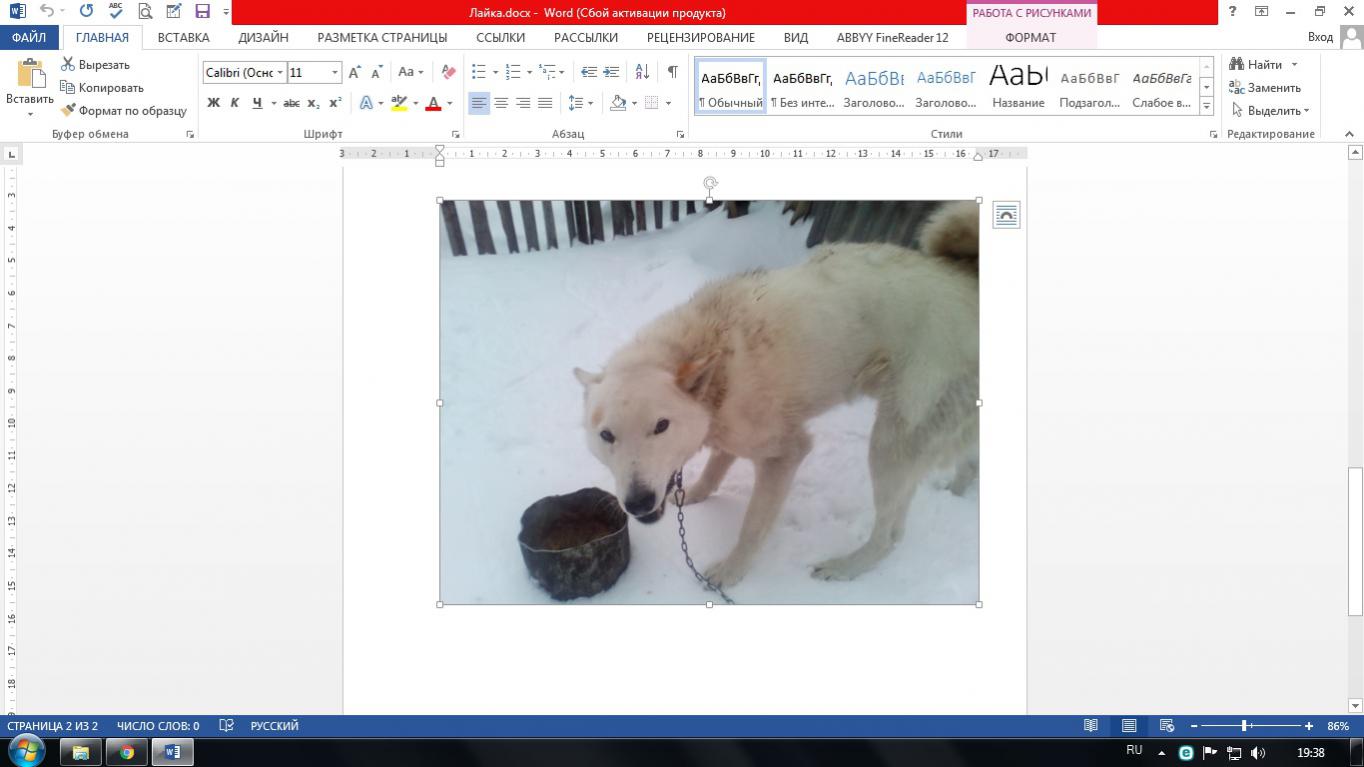Viewport: 1364px width, 767px height.
Task: Click the zoom slider in status bar
Action: pos(1245,726)
